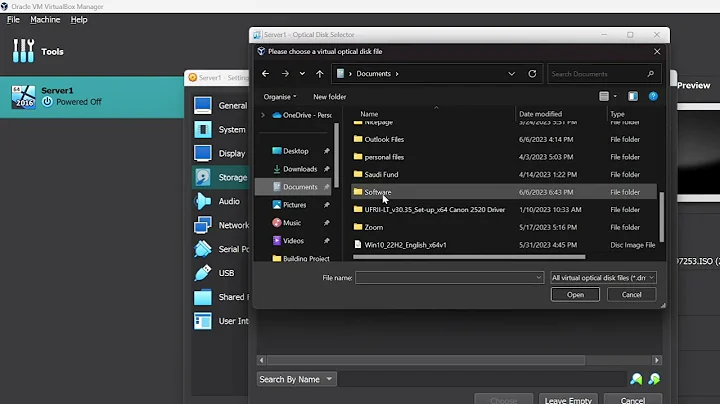
Task: Open the User Interface settings category
Action: pos(220,321)
